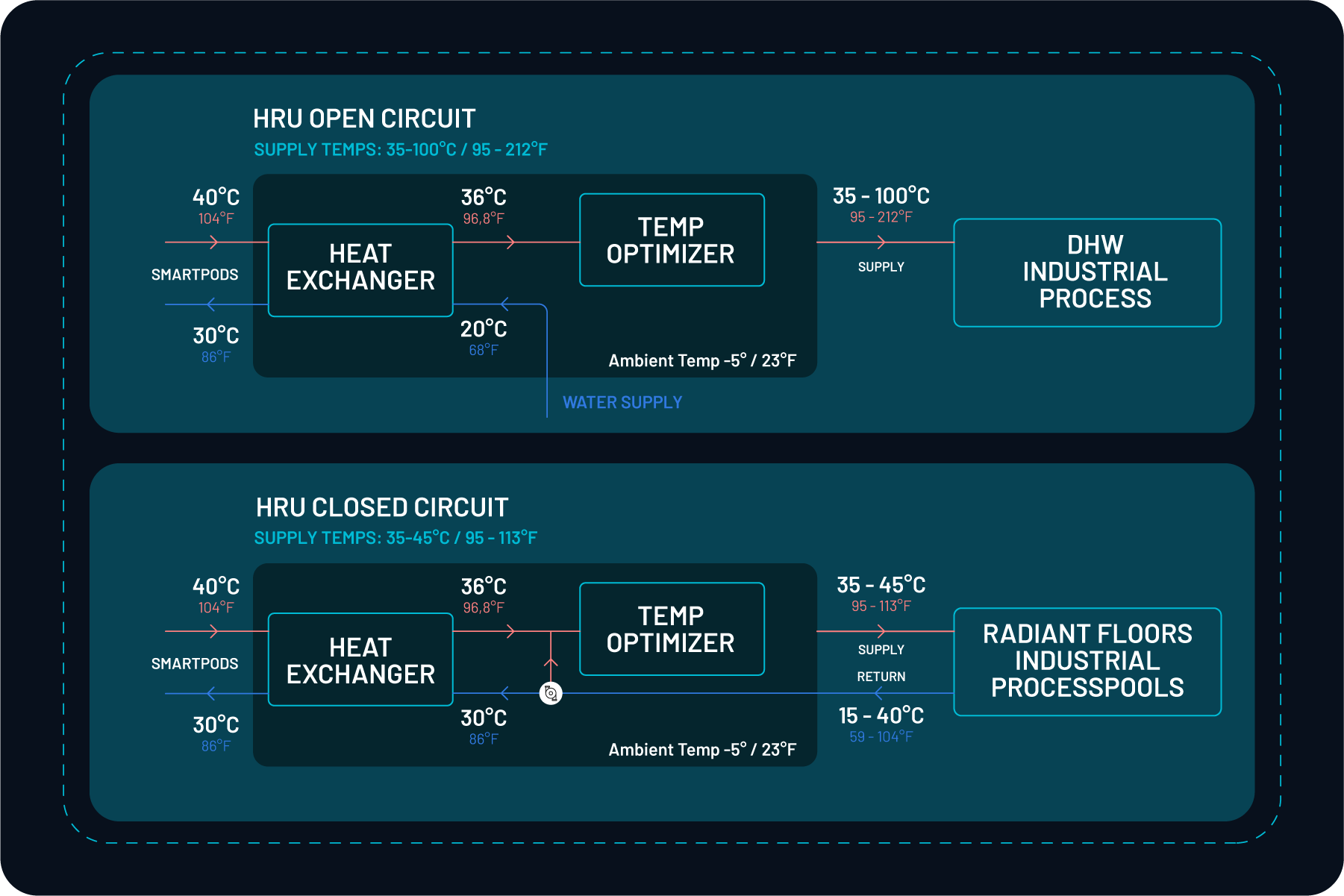This screenshot has width=1344, height=896.
Task: Click the '40°C' inlet value in open circuit
Action: [x=216, y=197]
